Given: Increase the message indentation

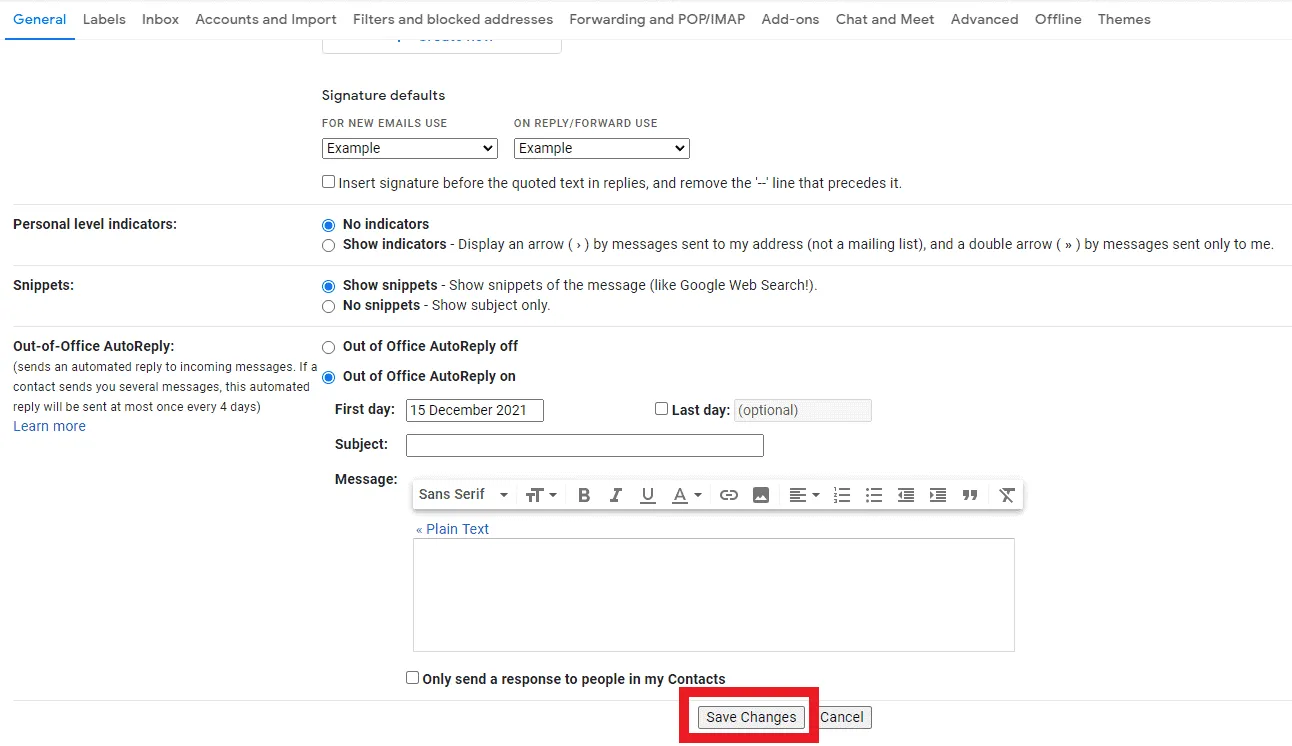Looking at the screenshot, I should 937,494.
